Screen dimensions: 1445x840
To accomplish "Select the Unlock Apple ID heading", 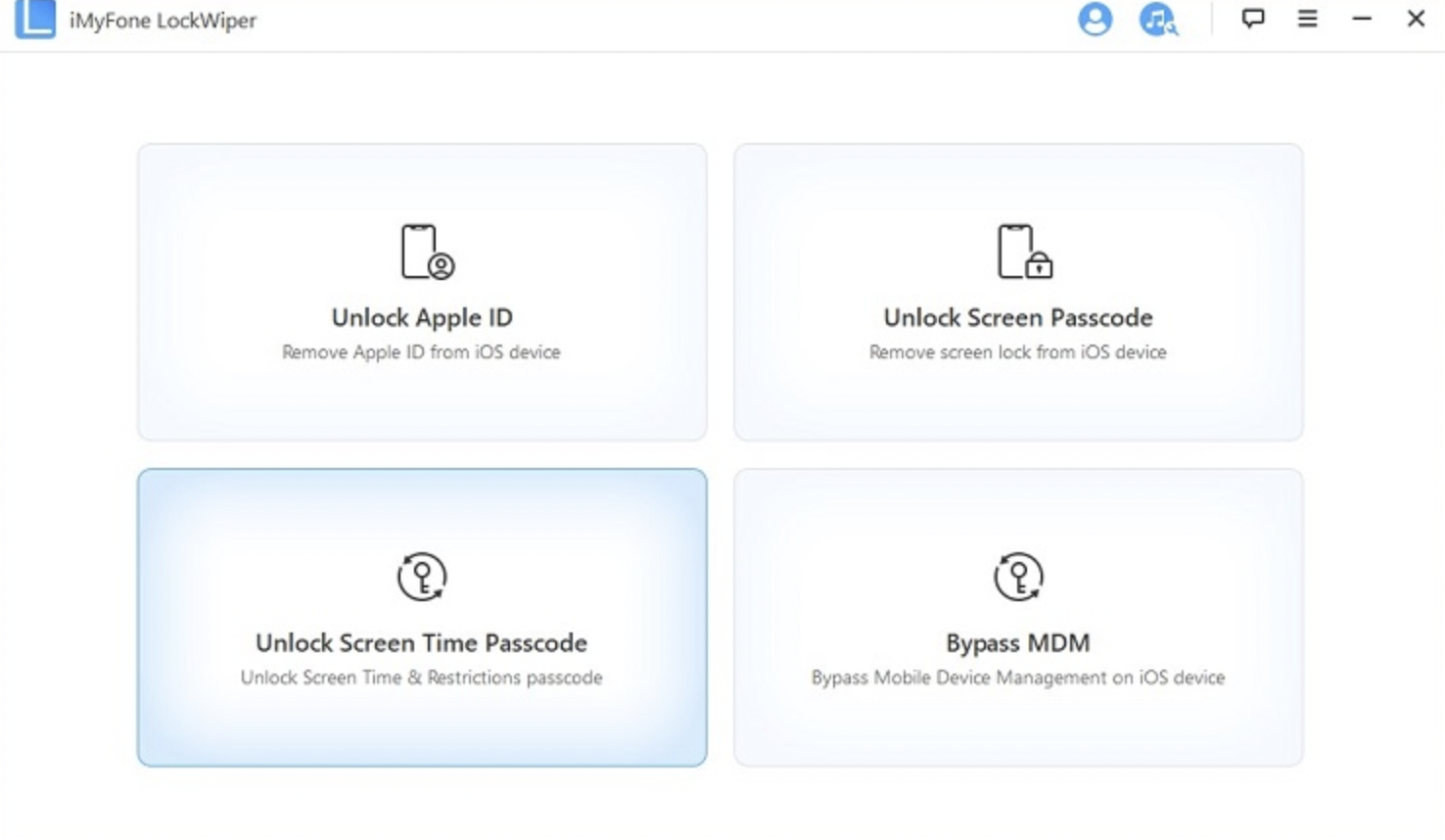I will tap(422, 318).
